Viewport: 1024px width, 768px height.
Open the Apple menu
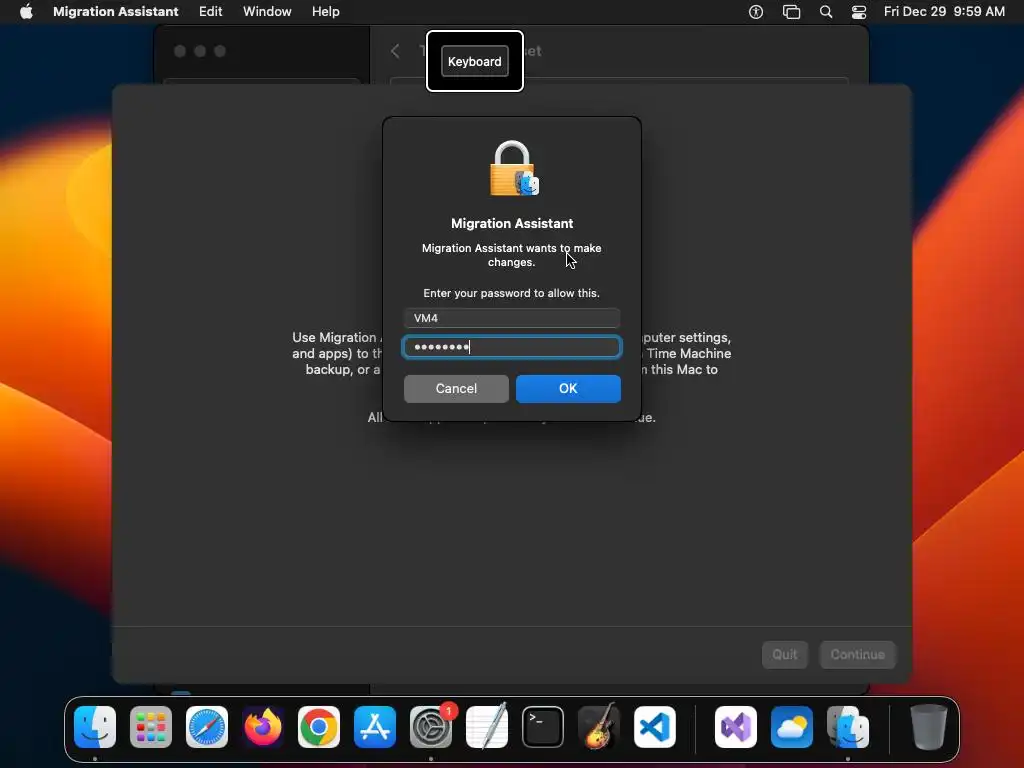[x=26, y=12]
